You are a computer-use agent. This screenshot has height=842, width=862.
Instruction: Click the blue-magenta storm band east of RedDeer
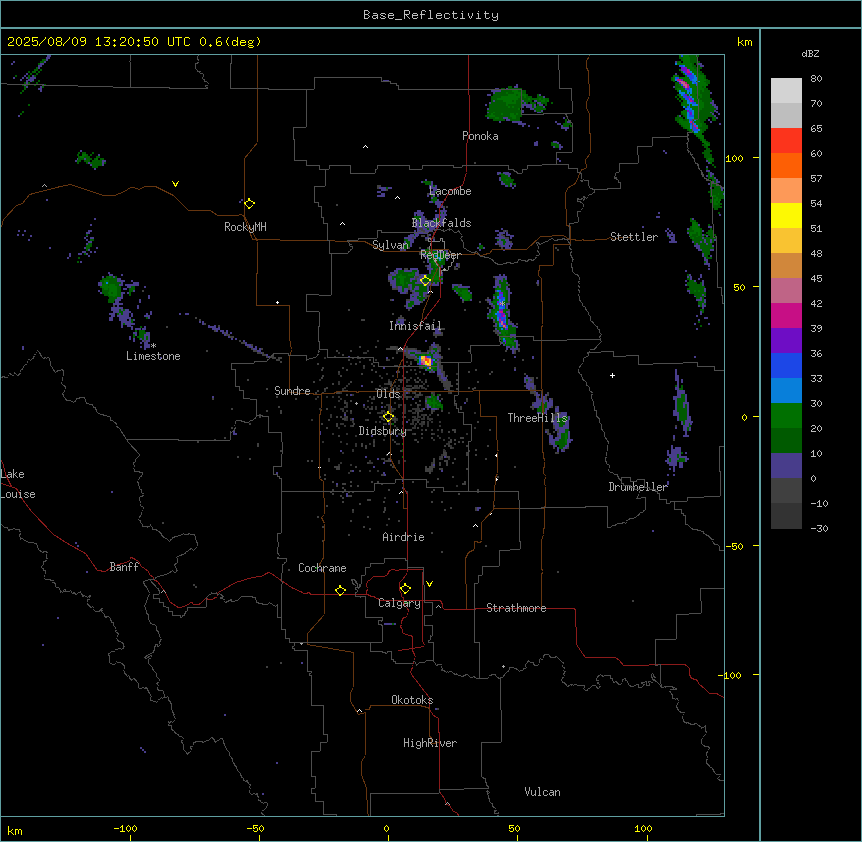coord(501,312)
